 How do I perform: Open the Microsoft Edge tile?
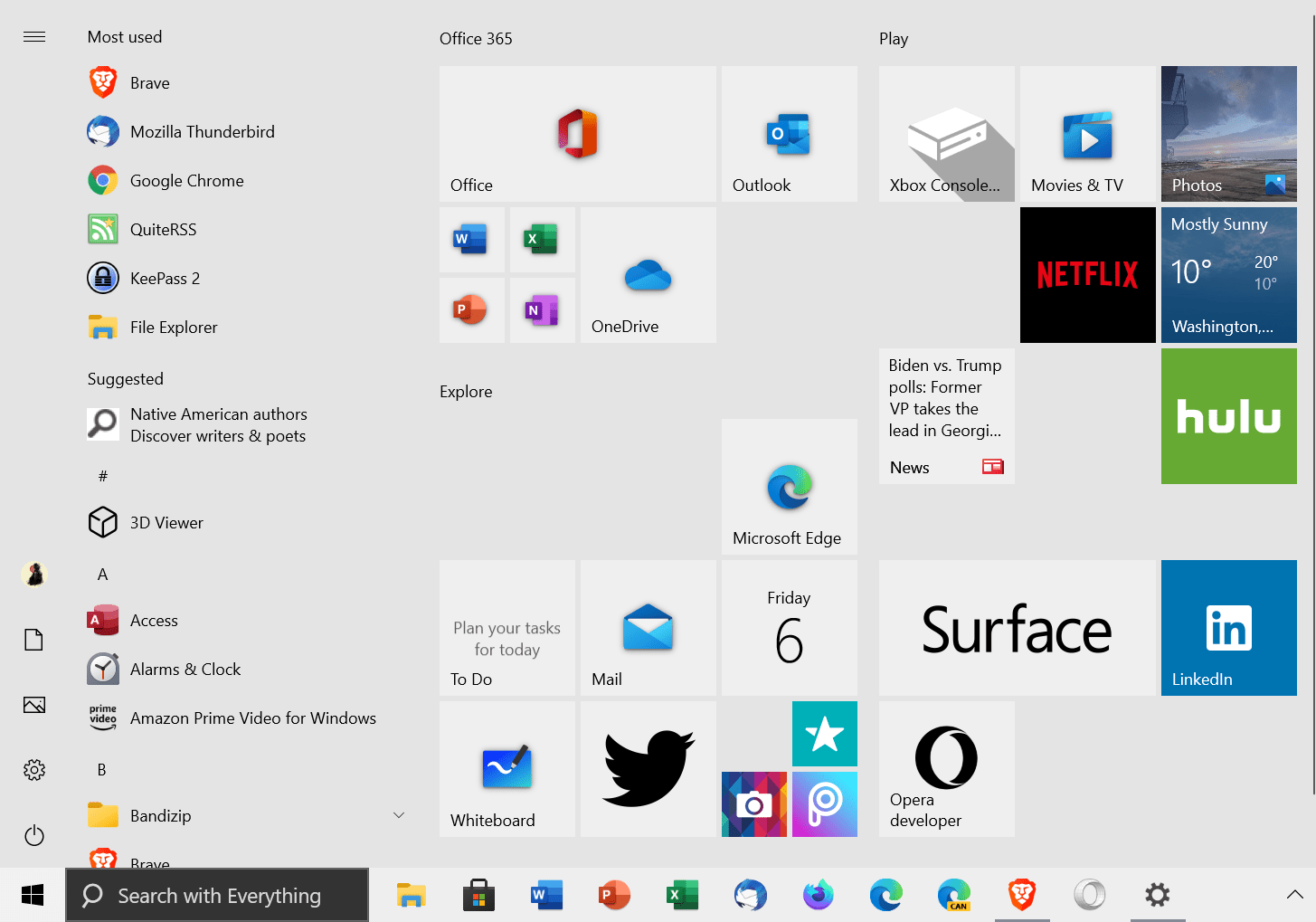coord(789,487)
